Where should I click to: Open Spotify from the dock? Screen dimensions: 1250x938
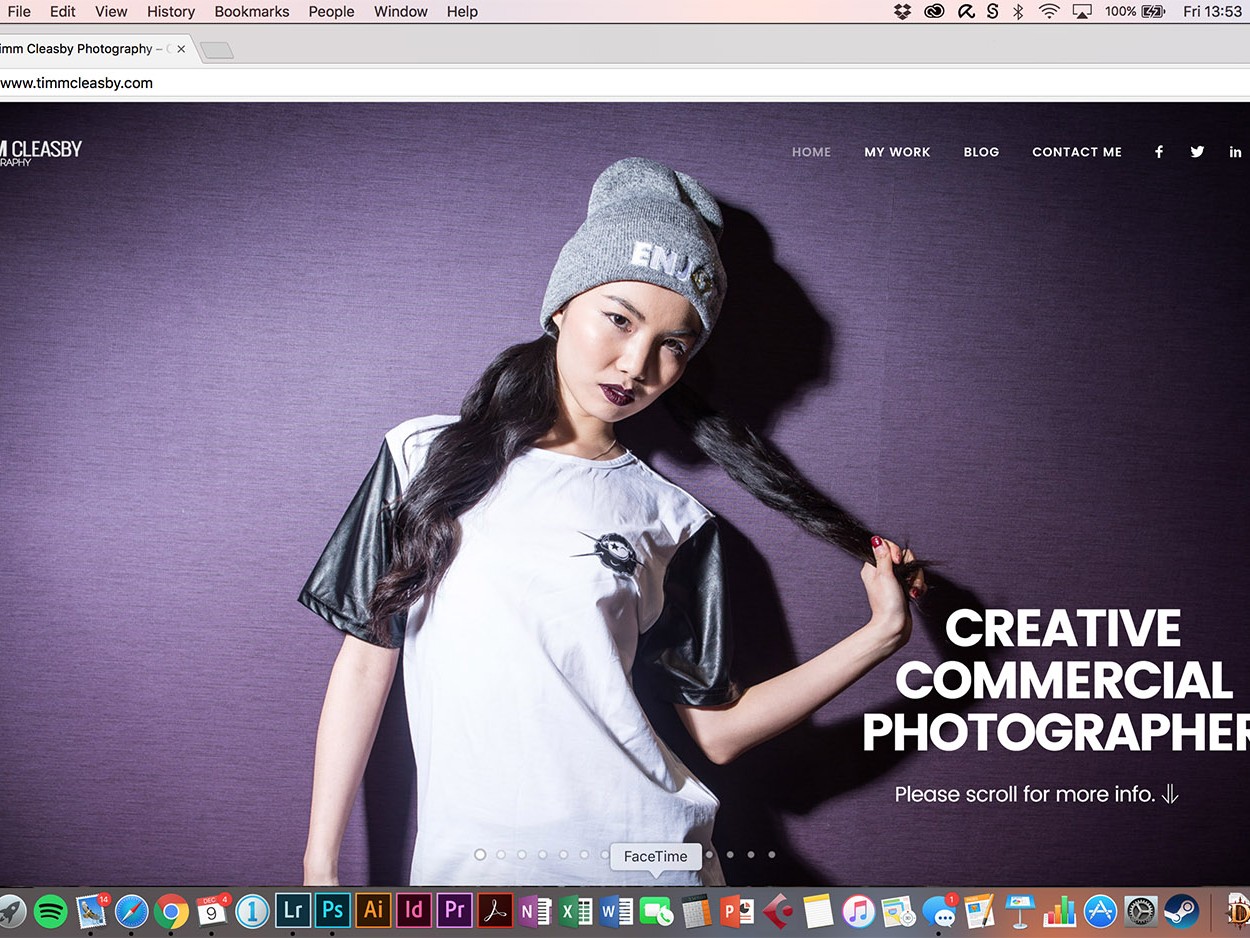tap(51, 911)
